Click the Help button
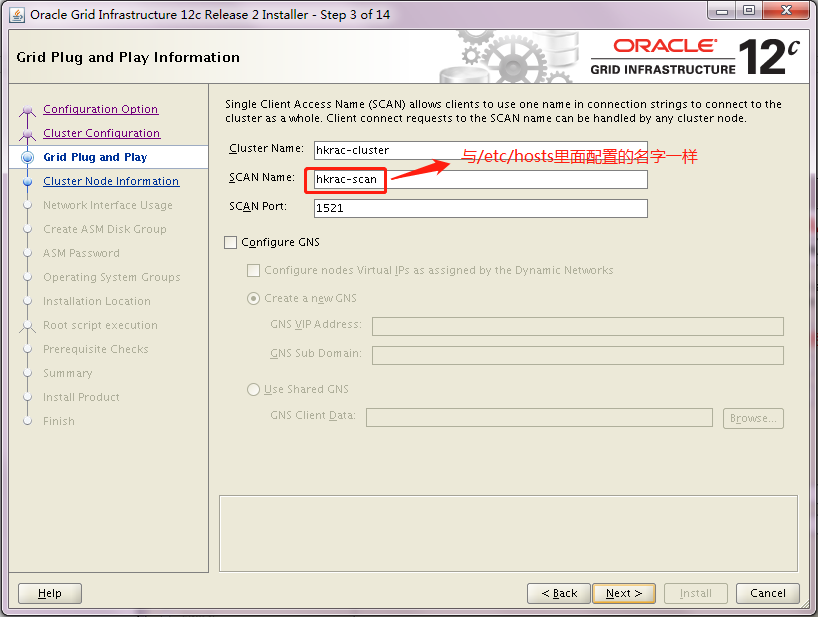Viewport: 818px width, 617px height. coord(49,593)
